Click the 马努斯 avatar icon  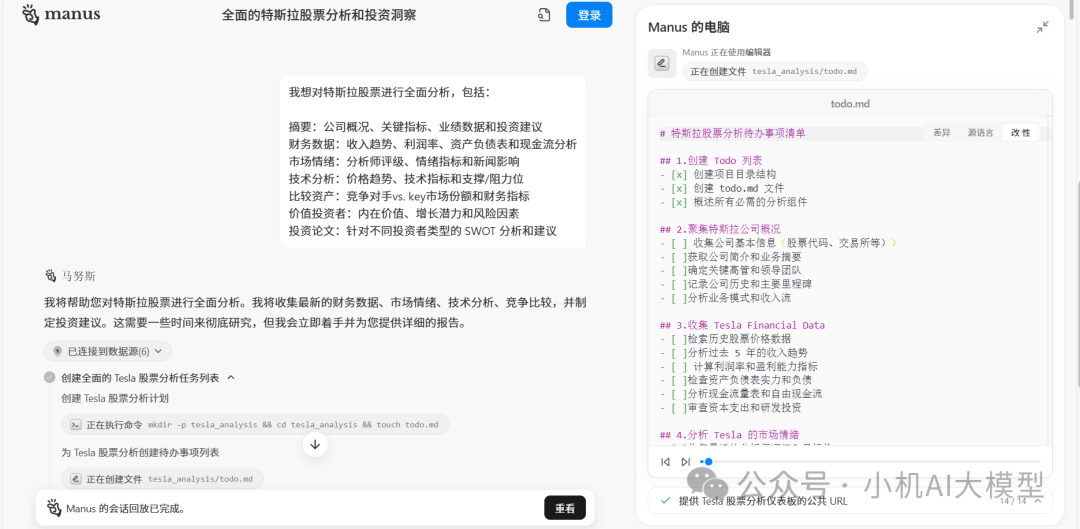[x=50, y=276]
